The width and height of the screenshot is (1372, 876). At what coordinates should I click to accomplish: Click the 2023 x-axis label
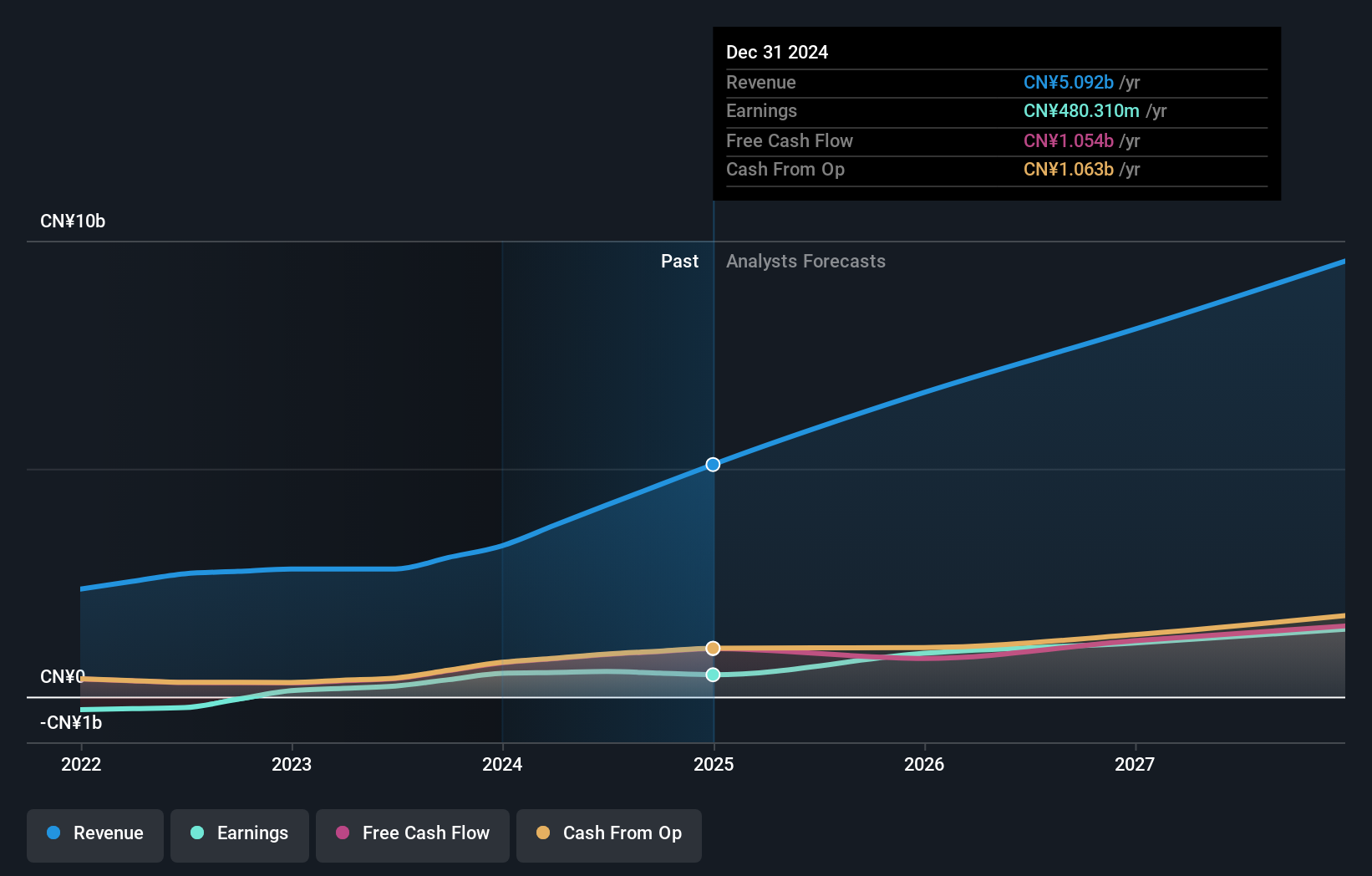[292, 764]
